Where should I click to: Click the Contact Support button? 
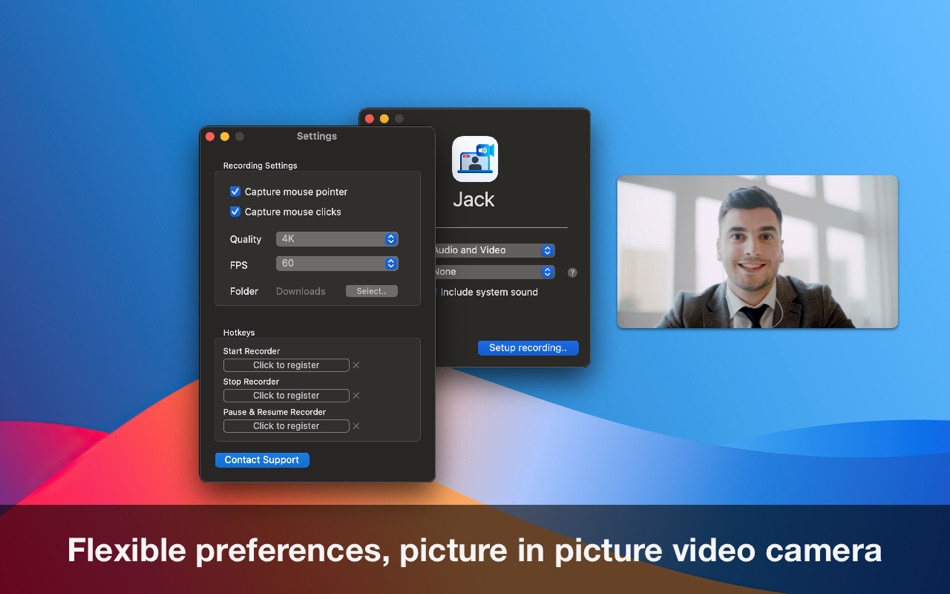(262, 460)
